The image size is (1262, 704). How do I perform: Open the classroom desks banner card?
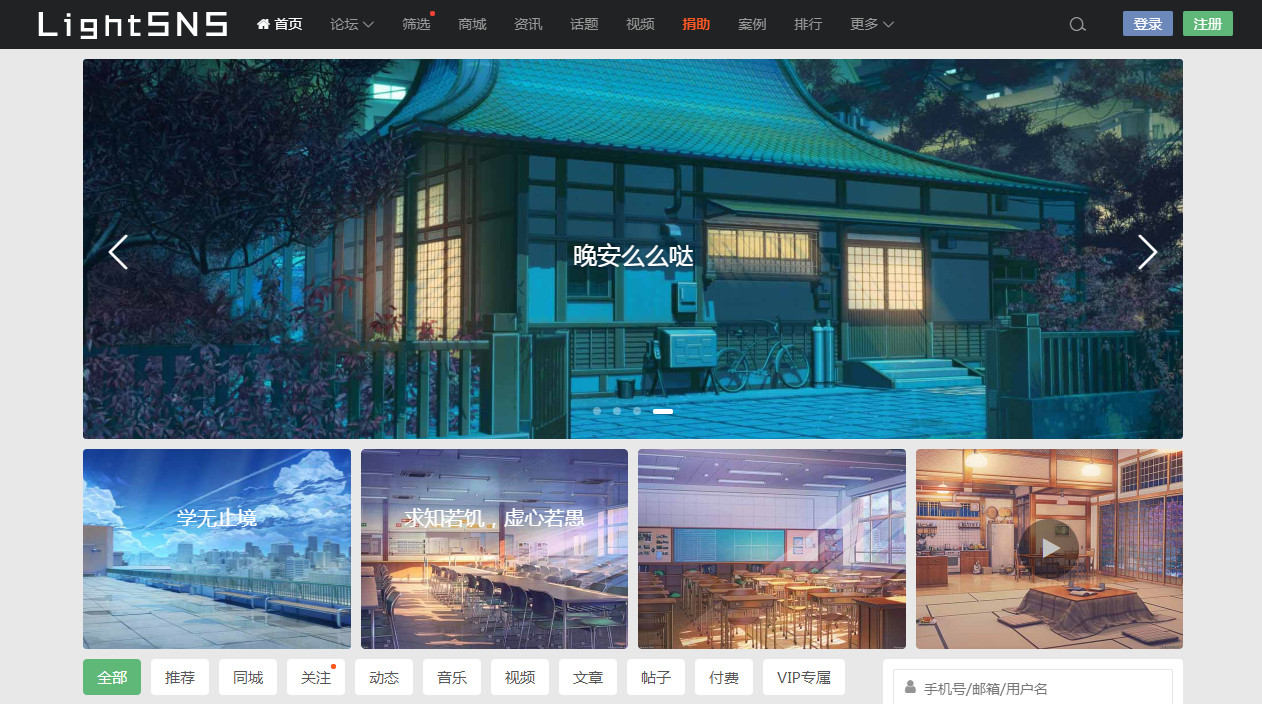pyautogui.click(x=772, y=549)
